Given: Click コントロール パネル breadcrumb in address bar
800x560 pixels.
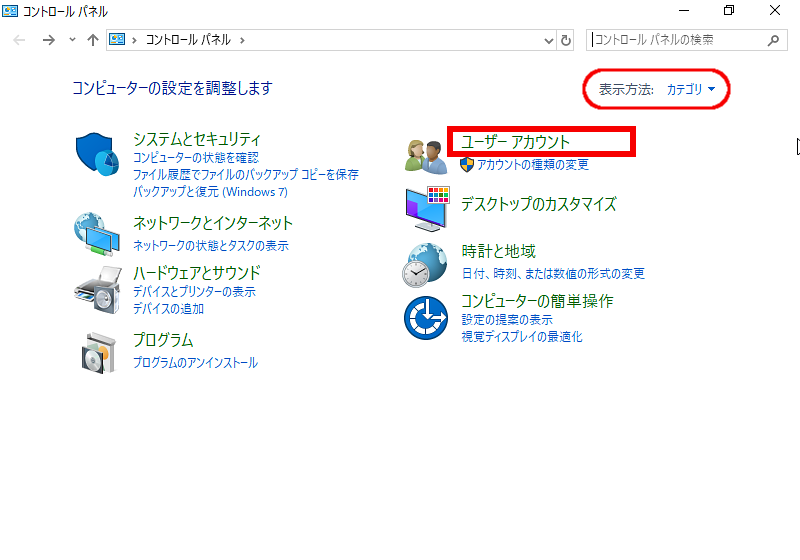Looking at the screenshot, I should 188,40.
